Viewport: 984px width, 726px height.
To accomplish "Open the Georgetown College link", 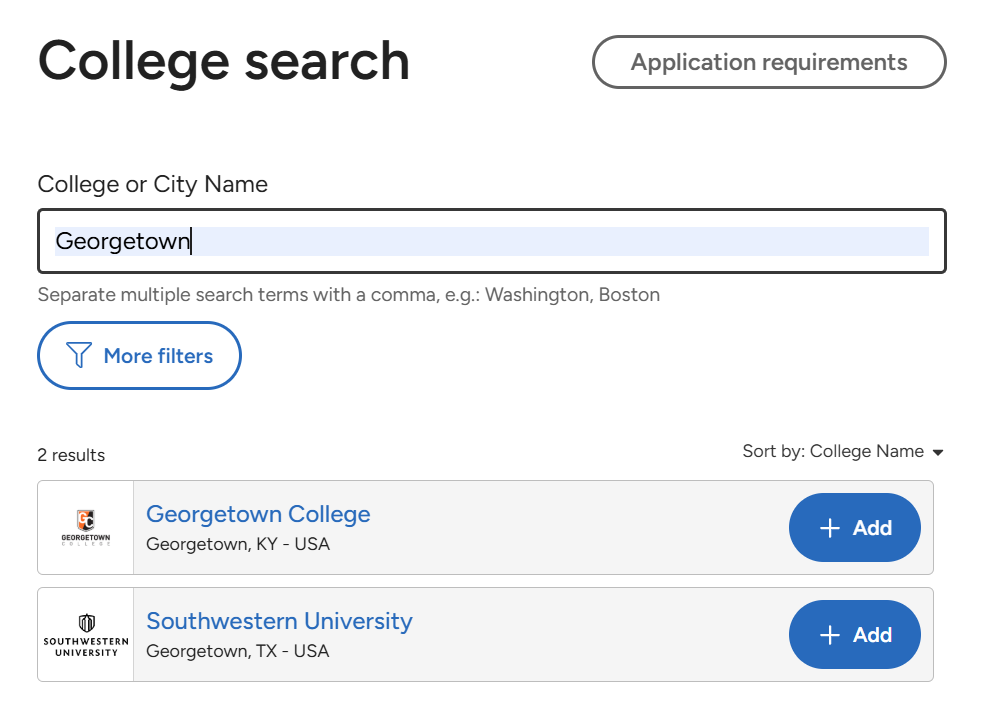I will coord(258,514).
